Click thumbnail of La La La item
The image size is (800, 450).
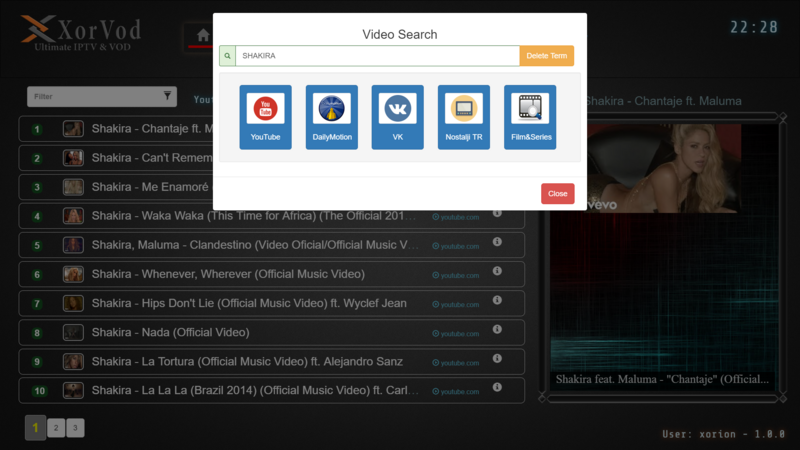[x=73, y=390]
